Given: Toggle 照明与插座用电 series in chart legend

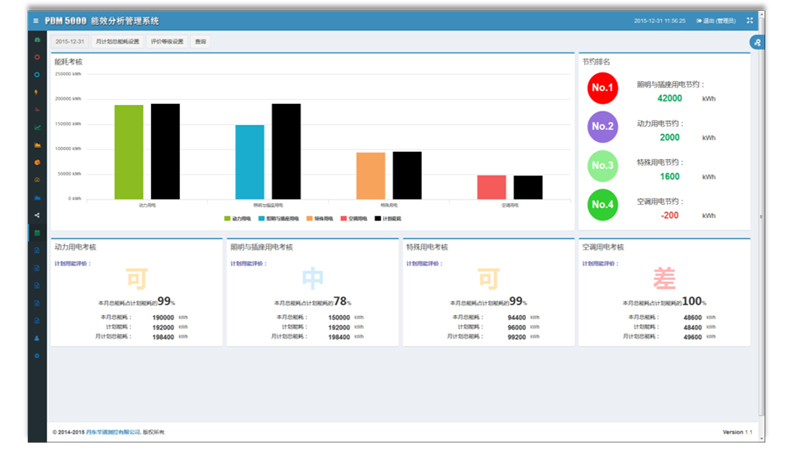Looking at the screenshot, I should (277, 217).
